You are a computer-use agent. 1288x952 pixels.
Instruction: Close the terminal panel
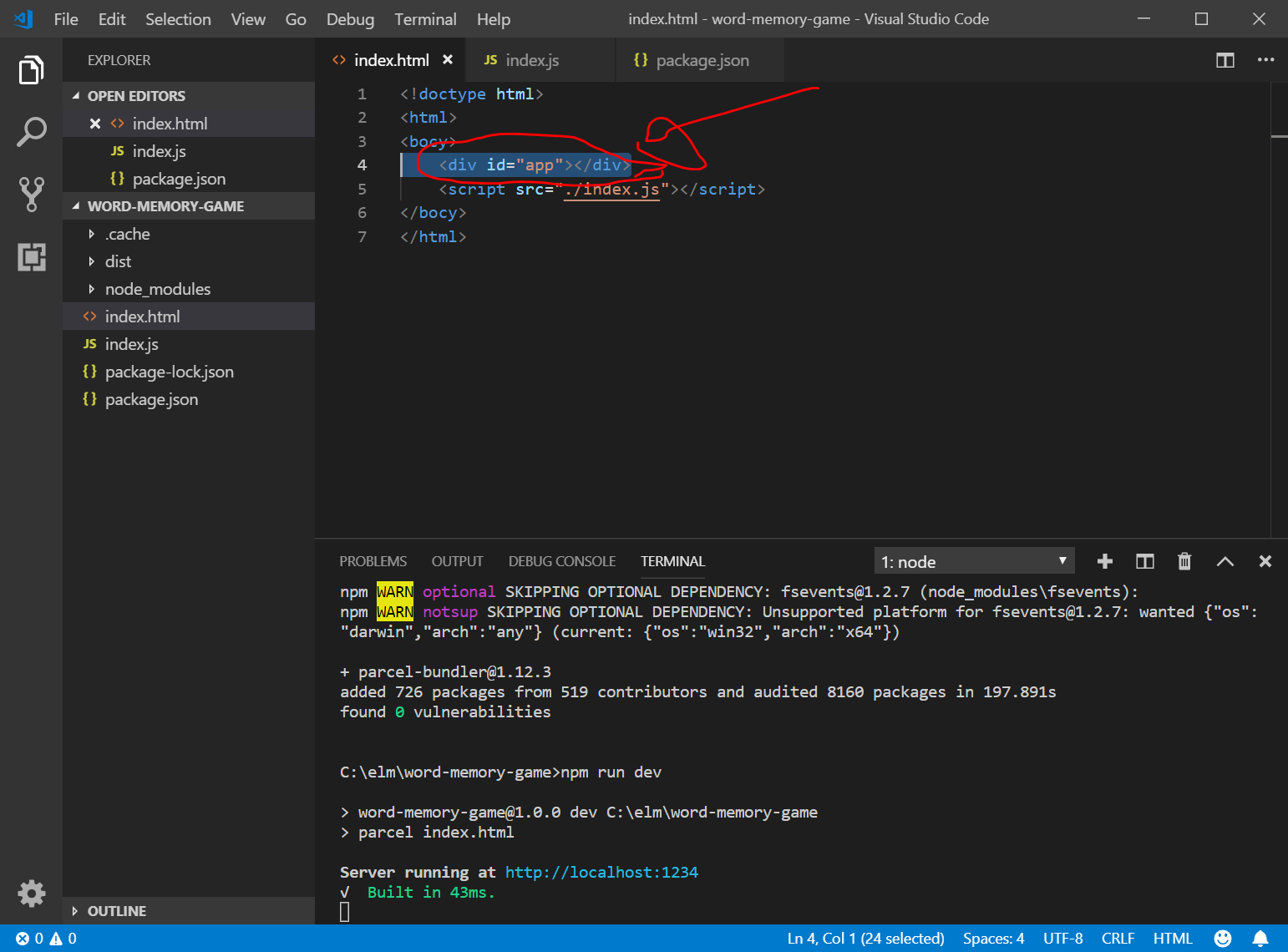(1265, 561)
